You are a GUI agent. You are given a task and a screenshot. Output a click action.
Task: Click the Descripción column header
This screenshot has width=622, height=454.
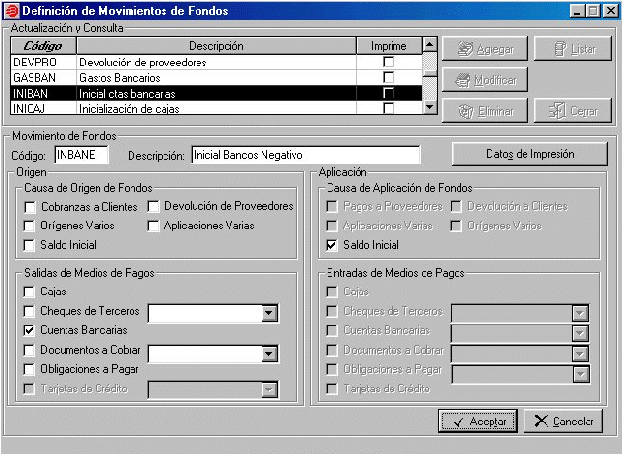click(216, 46)
